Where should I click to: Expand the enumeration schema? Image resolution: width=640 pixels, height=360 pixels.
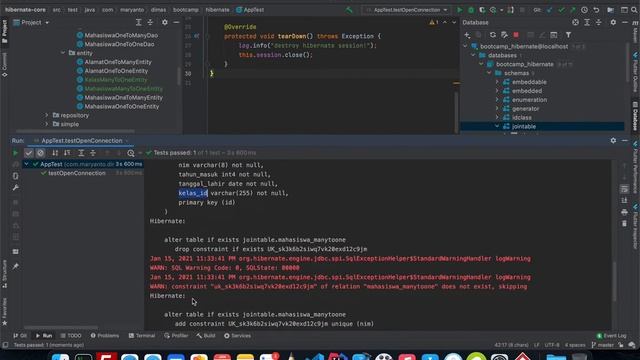tap(497, 100)
